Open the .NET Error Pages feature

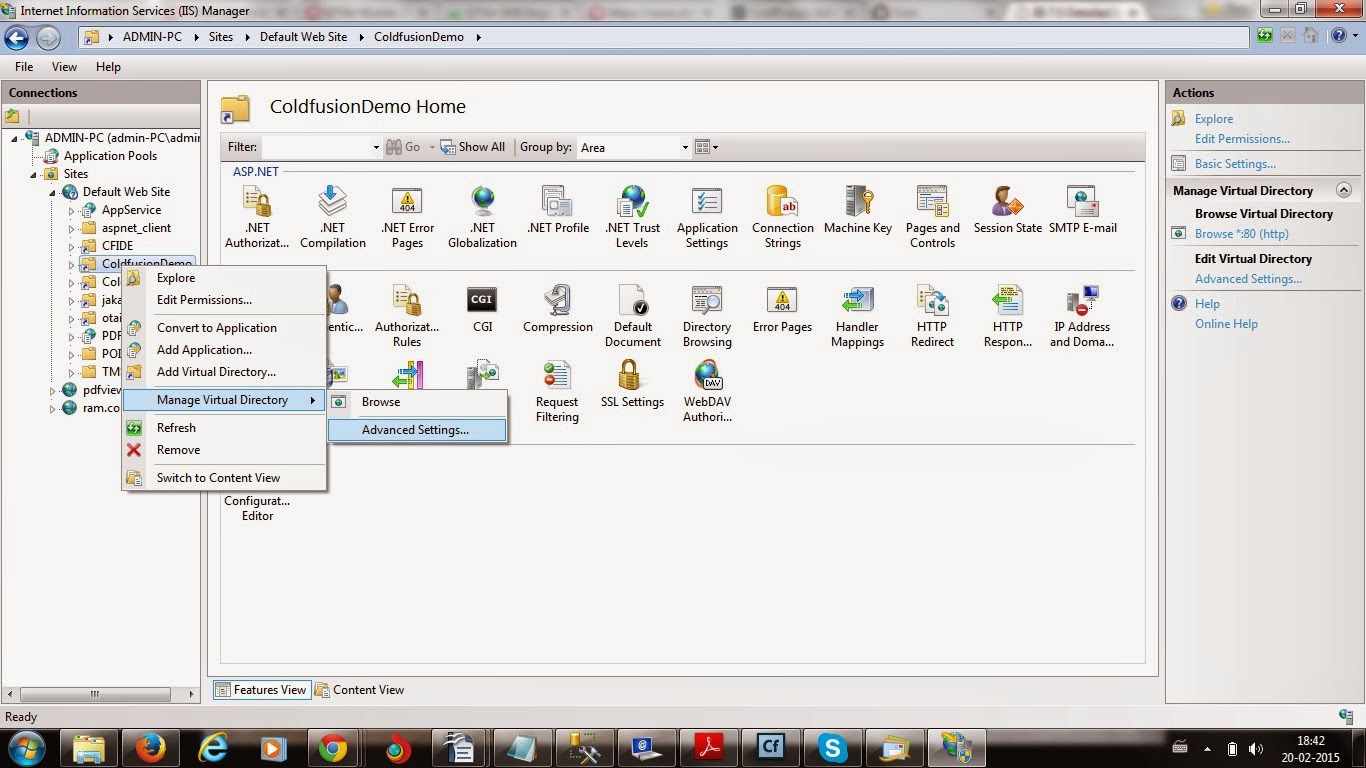coord(407,216)
